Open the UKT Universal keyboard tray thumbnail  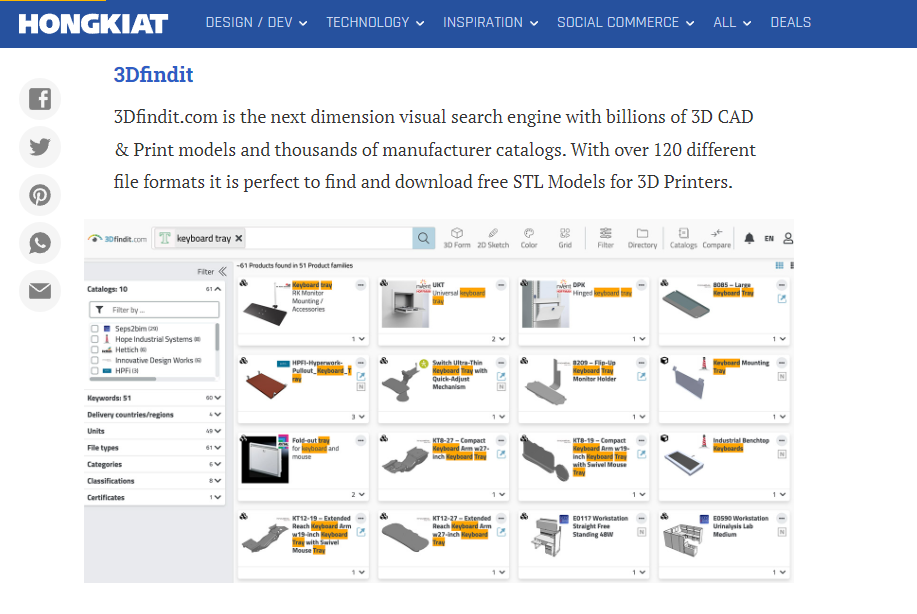click(x=405, y=304)
